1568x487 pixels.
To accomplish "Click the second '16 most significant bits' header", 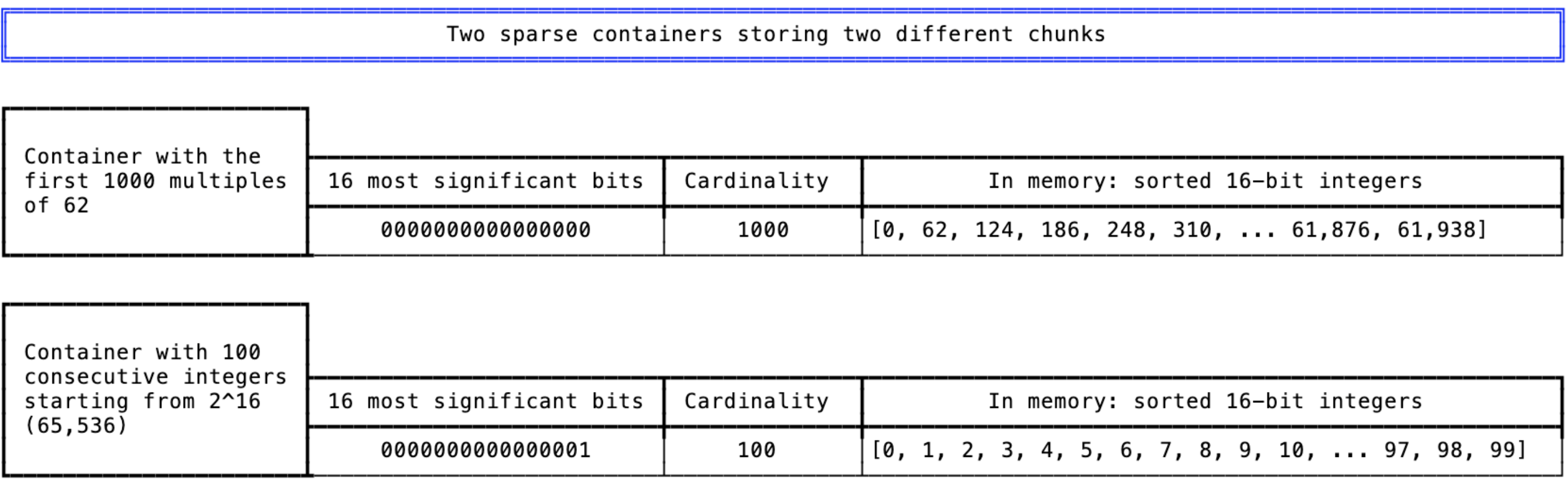I will pyautogui.click(x=486, y=402).
